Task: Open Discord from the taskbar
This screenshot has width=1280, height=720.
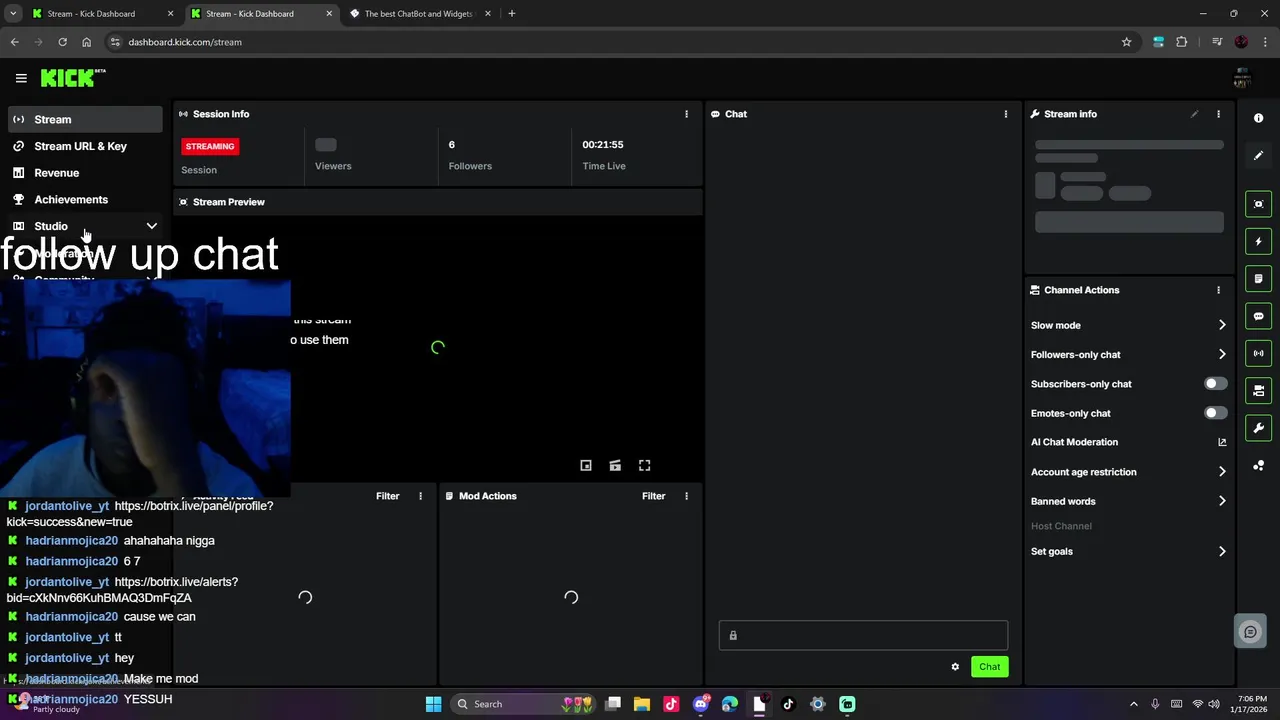Action: pos(701,704)
